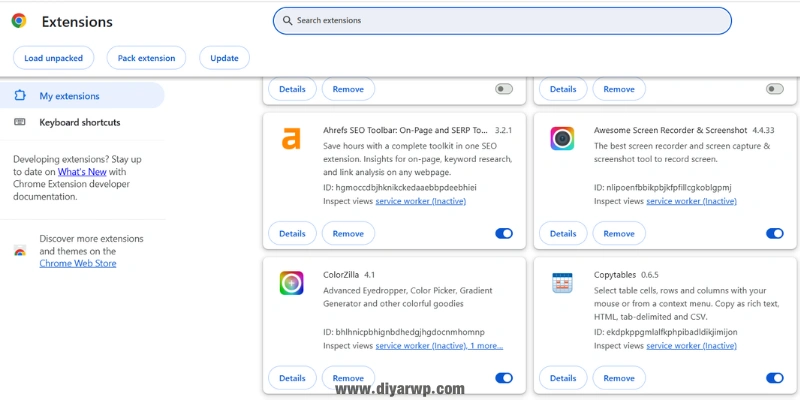Screen dimensions: 800x400
Task: Click the Keyboard shortcuts keyboard icon
Action: (20, 122)
